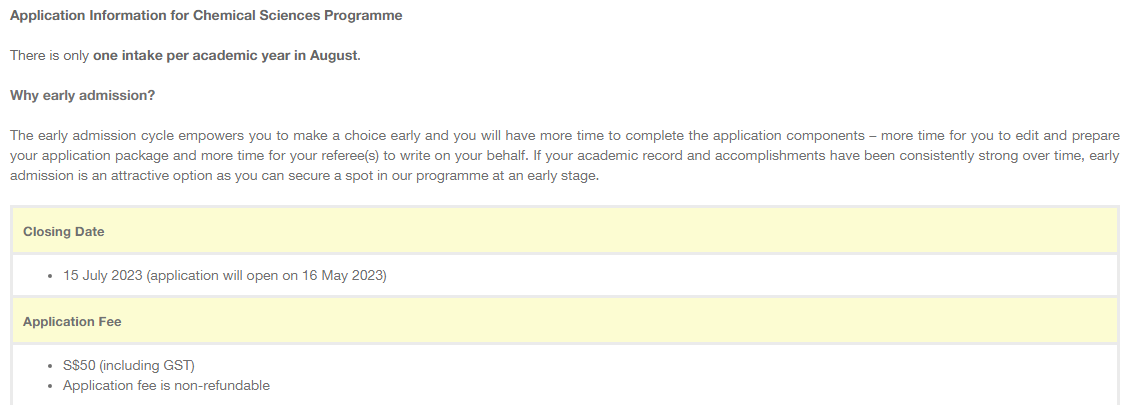Click the Closing Date section header

click(64, 232)
